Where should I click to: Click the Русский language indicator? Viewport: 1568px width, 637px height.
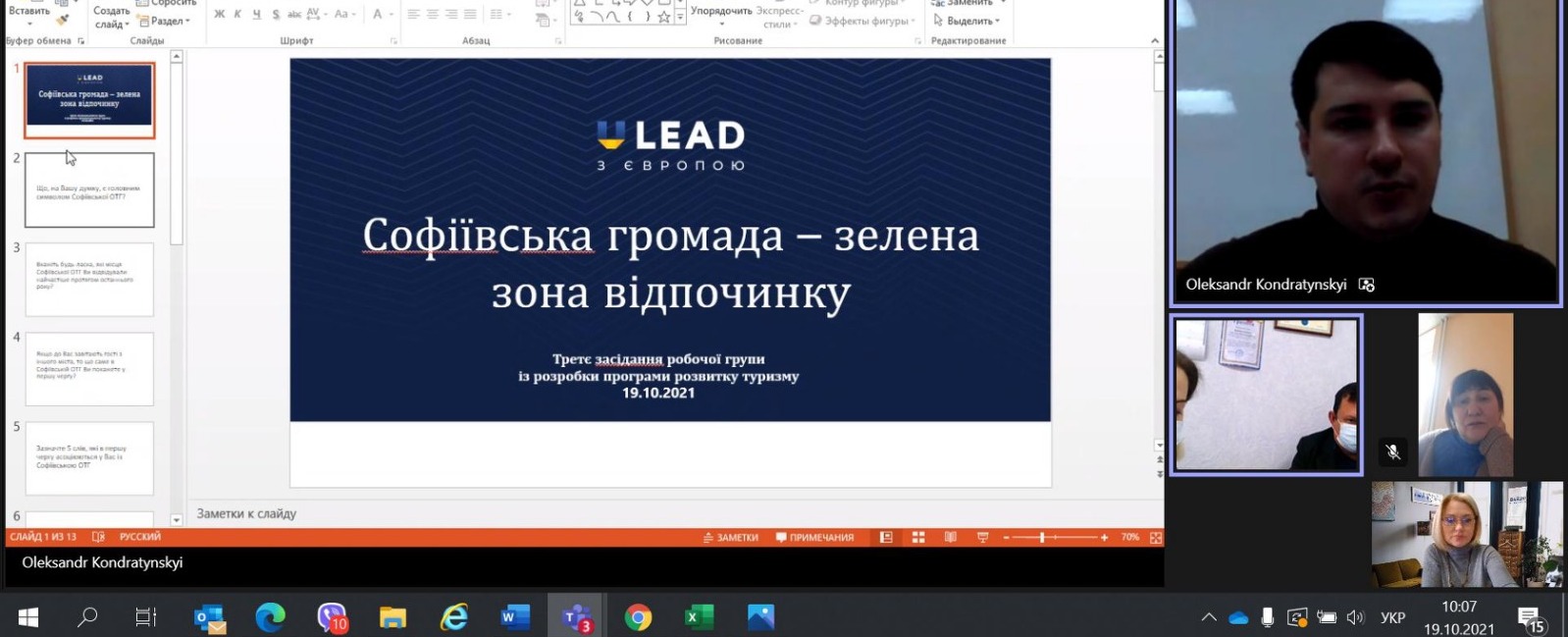click(x=139, y=538)
